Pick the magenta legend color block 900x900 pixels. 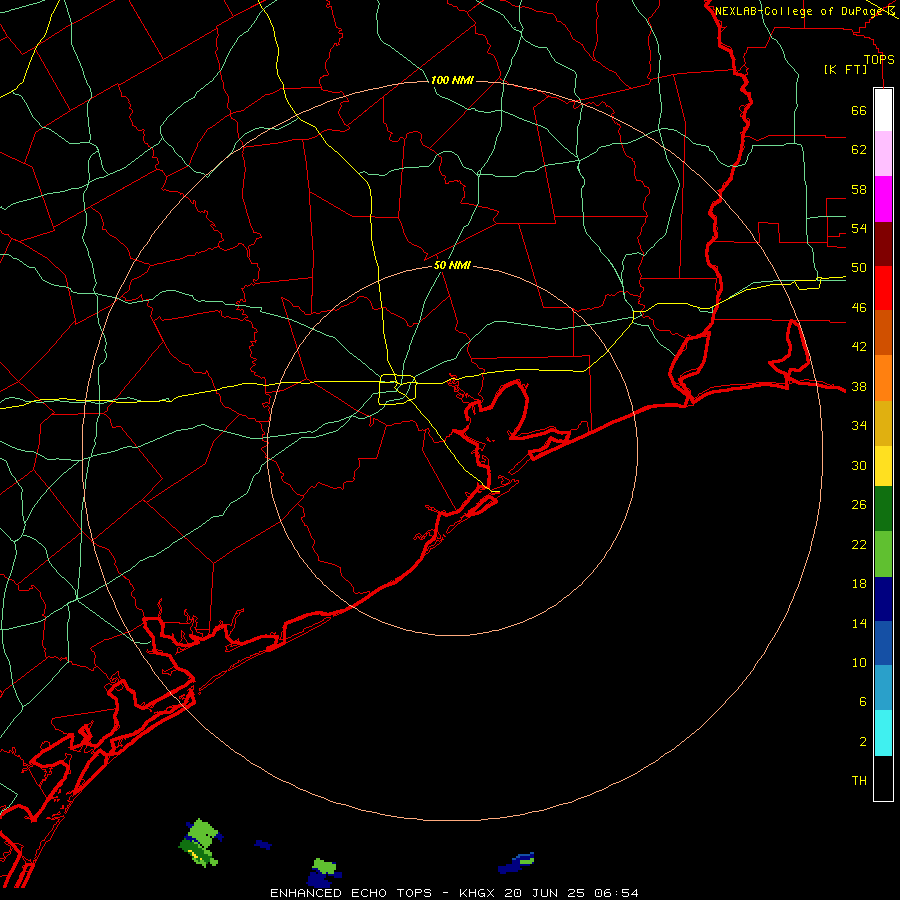point(883,199)
